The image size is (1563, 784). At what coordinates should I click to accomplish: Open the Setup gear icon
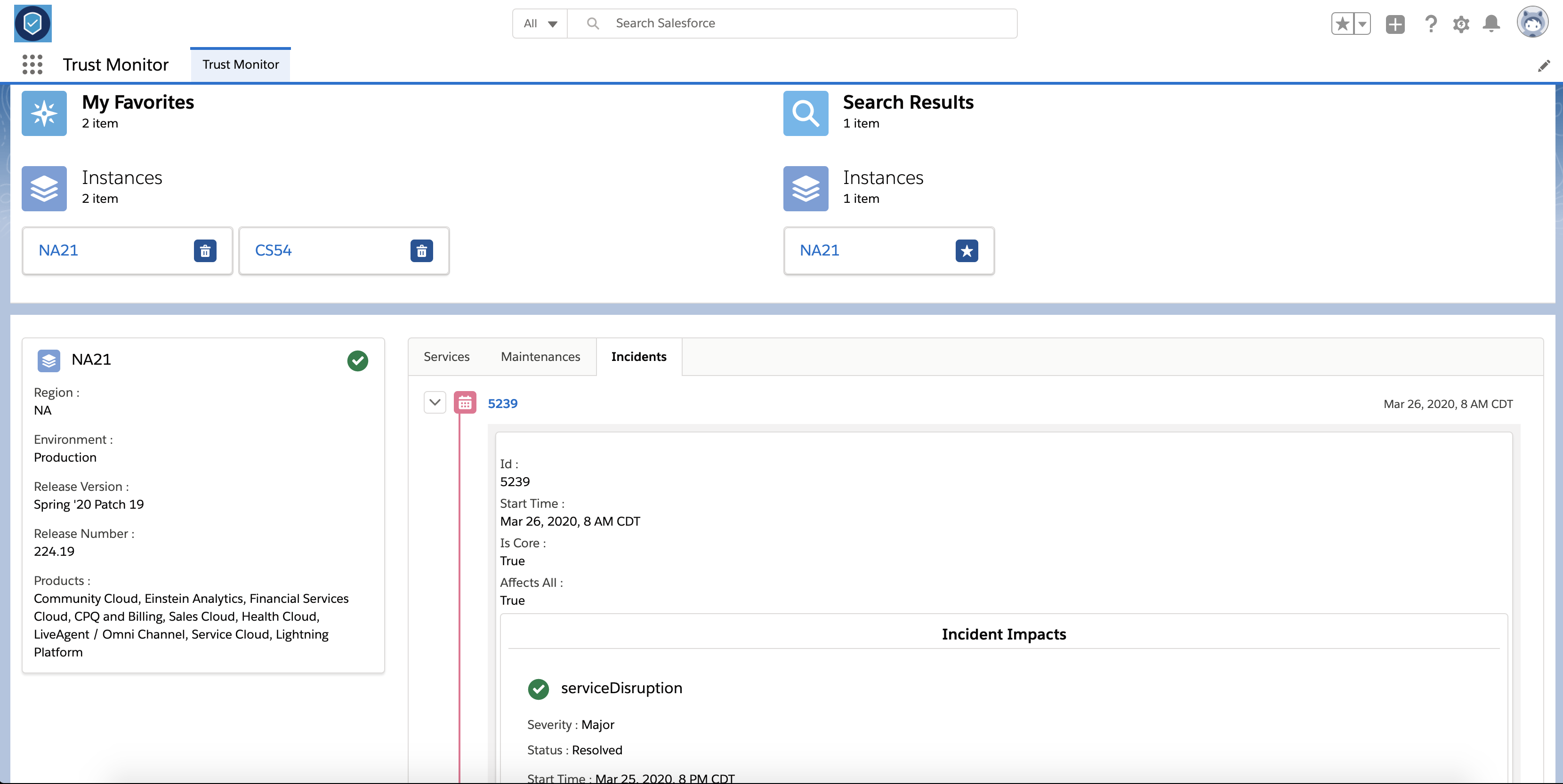(x=1461, y=24)
